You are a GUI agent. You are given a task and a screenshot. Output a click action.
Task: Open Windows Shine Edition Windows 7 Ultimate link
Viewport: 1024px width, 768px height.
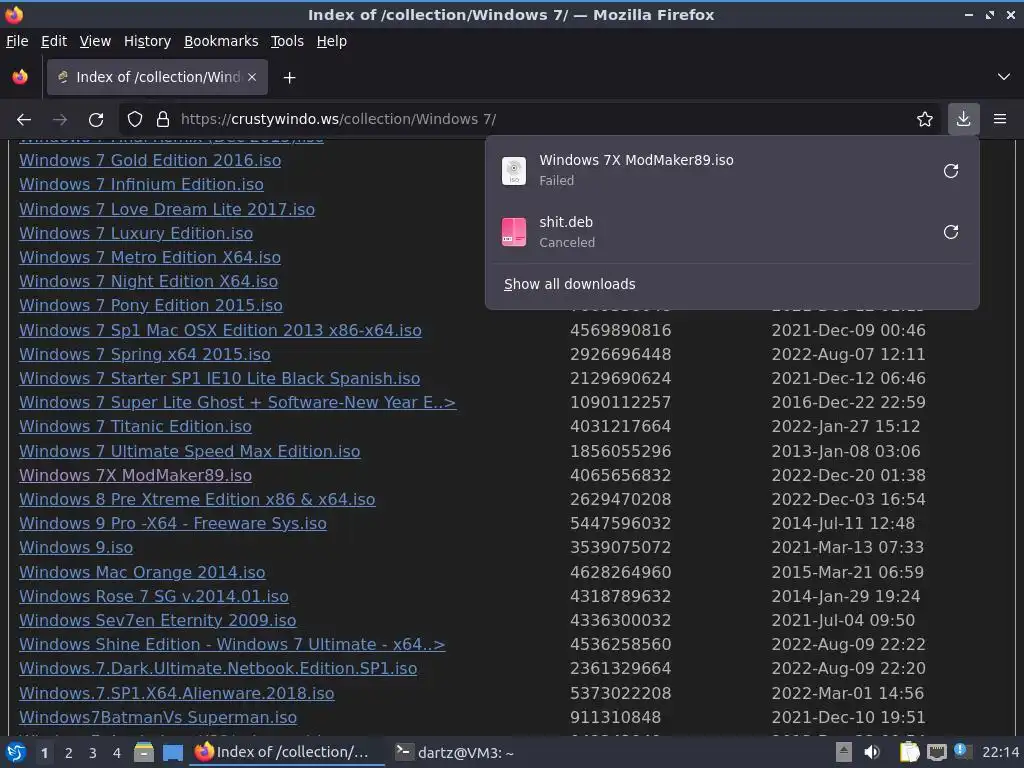tap(232, 645)
